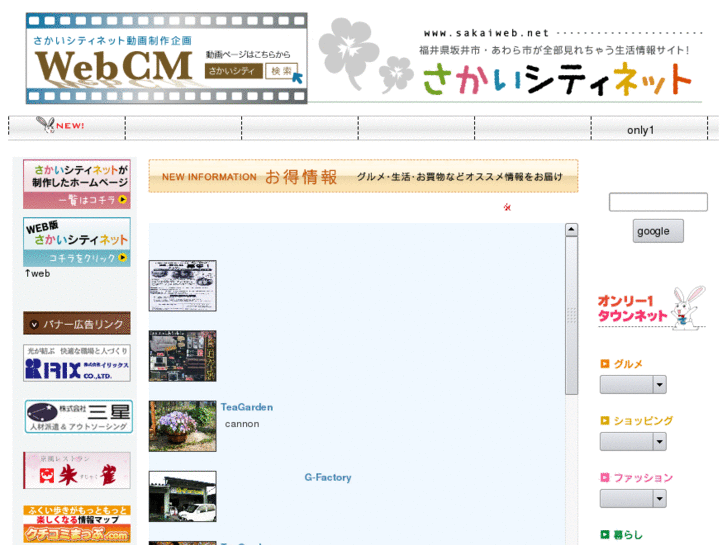727x545 pixels.
Task: Click the WEB版 さかいシティネット banner
Action: coord(77,242)
